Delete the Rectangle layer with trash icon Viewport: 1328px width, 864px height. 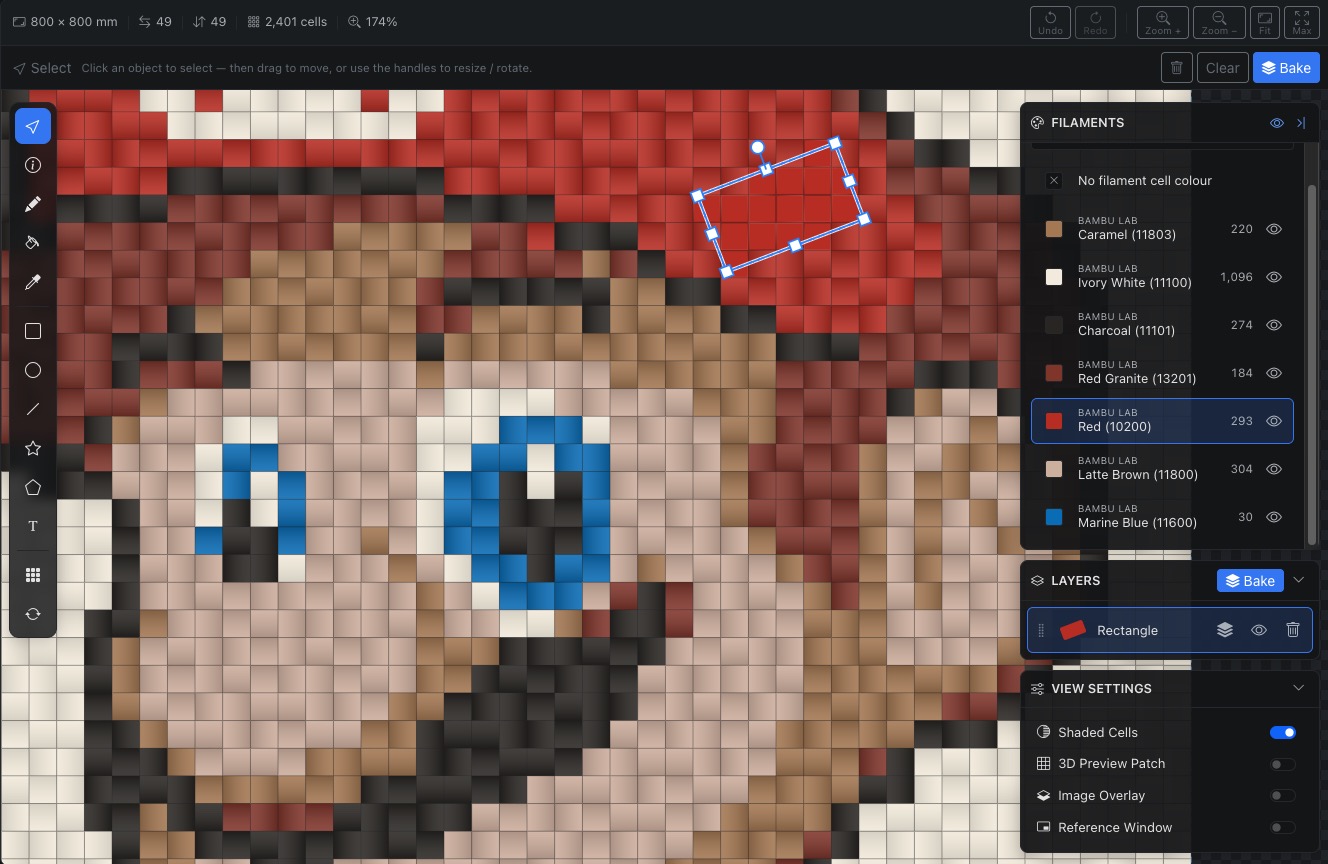1293,630
